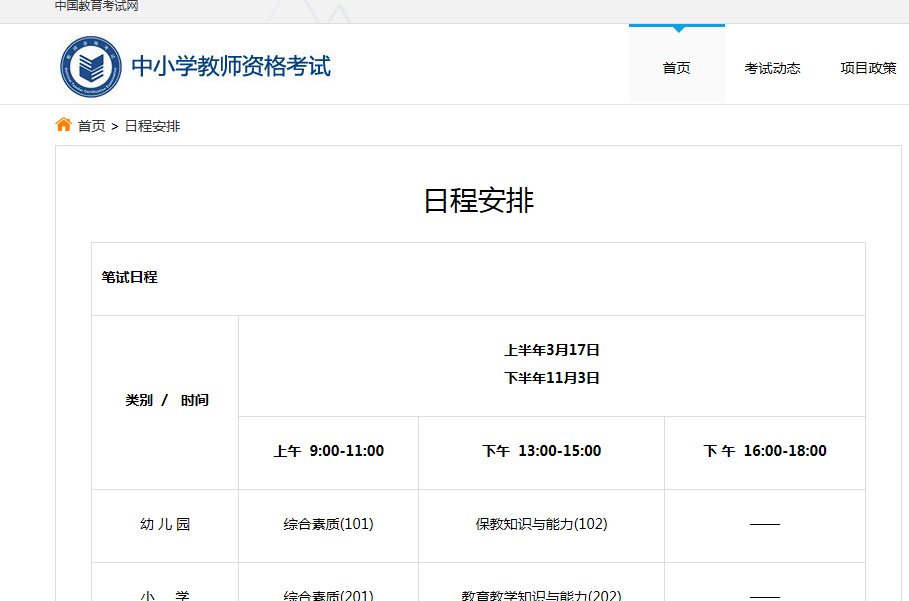Screen dimensions: 909x601
Task: Click the 上午 9:00-11:00 column header
Action: pyautogui.click(x=327, y=451)
